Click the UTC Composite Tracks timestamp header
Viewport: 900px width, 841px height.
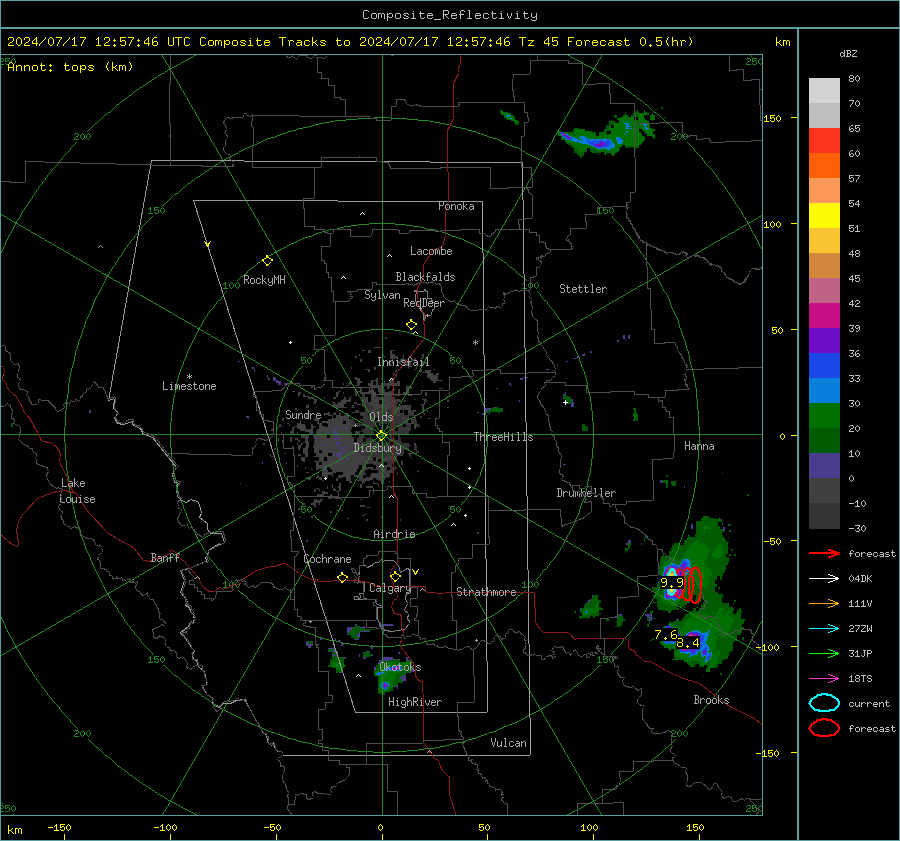click(x=350, y=42)
